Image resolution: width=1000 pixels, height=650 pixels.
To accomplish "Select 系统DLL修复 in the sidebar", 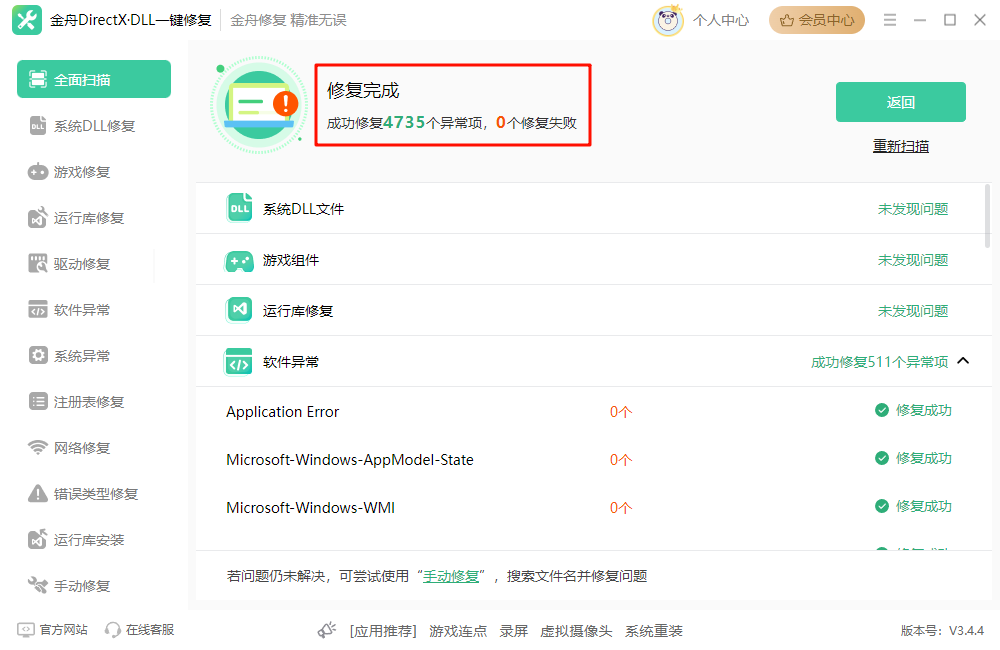I will click(80, 125).
